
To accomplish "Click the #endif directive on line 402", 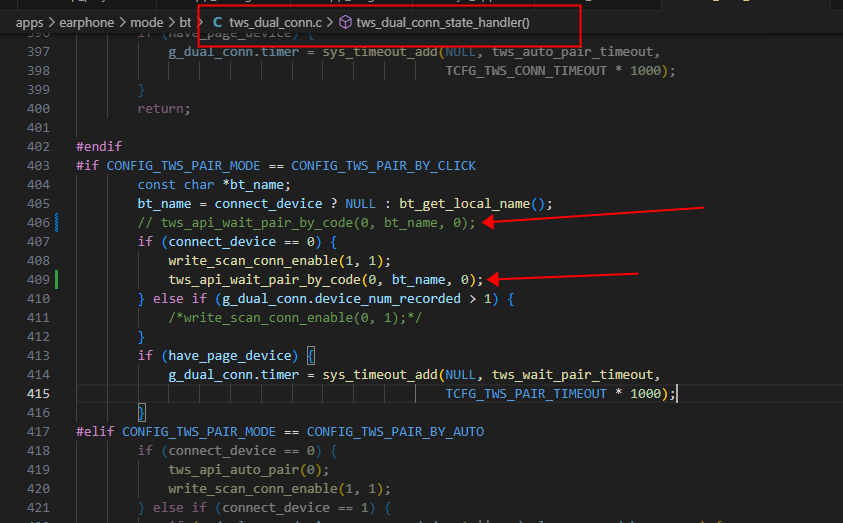I will coord(99,146).
